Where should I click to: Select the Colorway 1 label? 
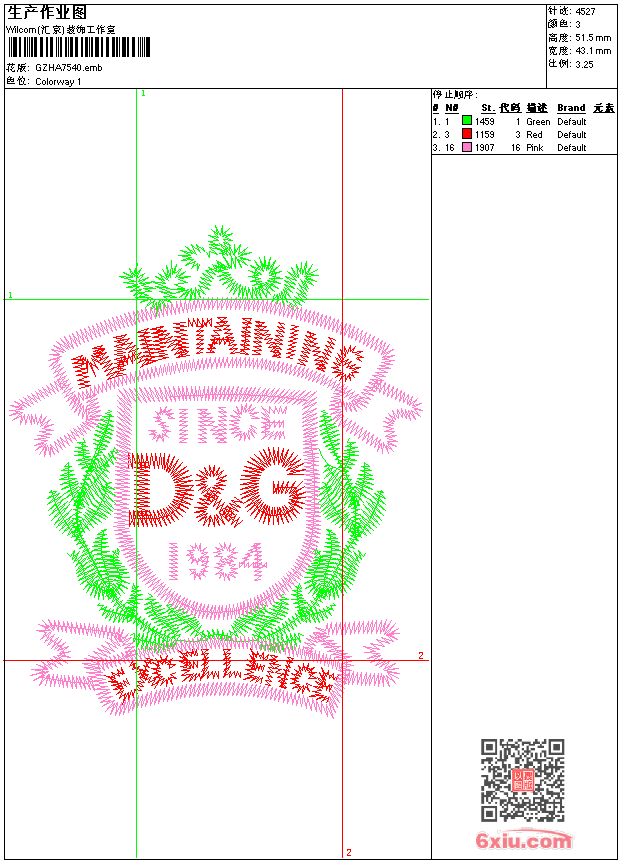pyautogui.click(x=58, y=82)
